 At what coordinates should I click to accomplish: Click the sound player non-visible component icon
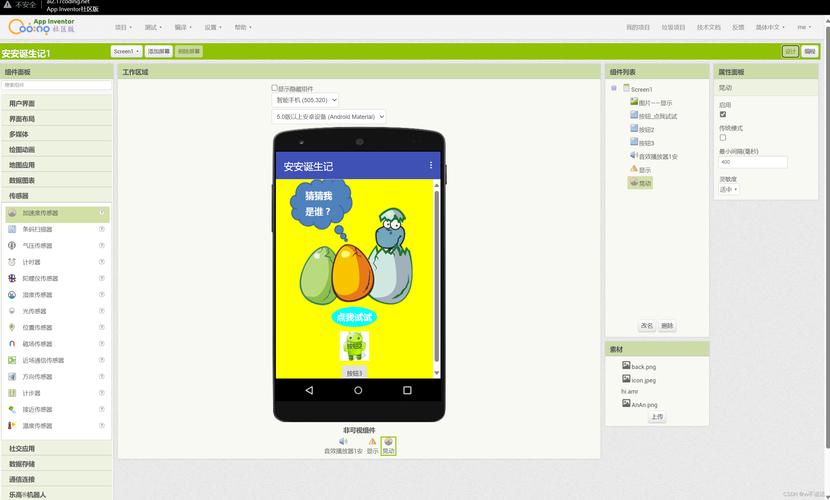[x=343, y=441]
